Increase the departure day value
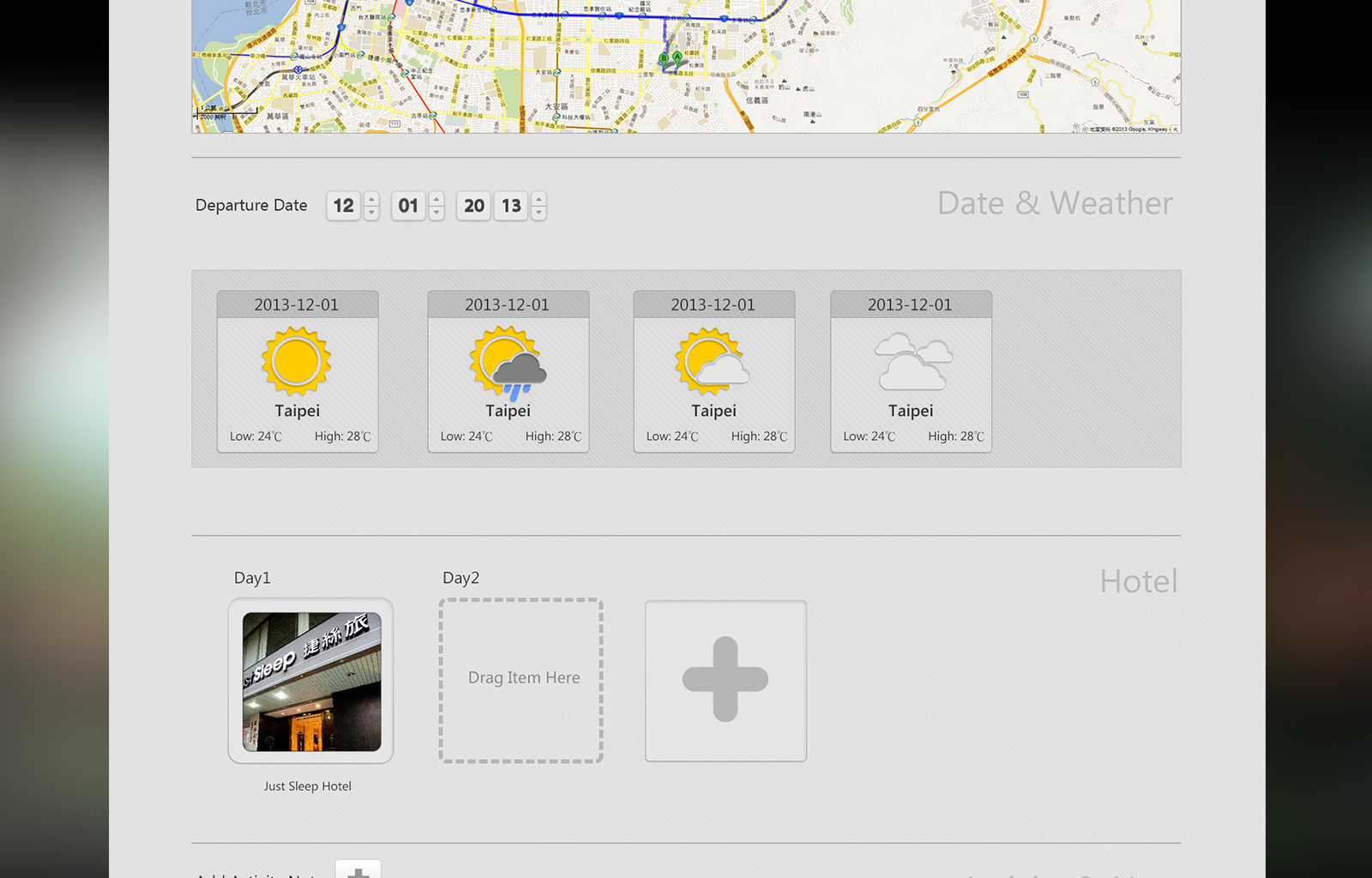 coord(436,200)
